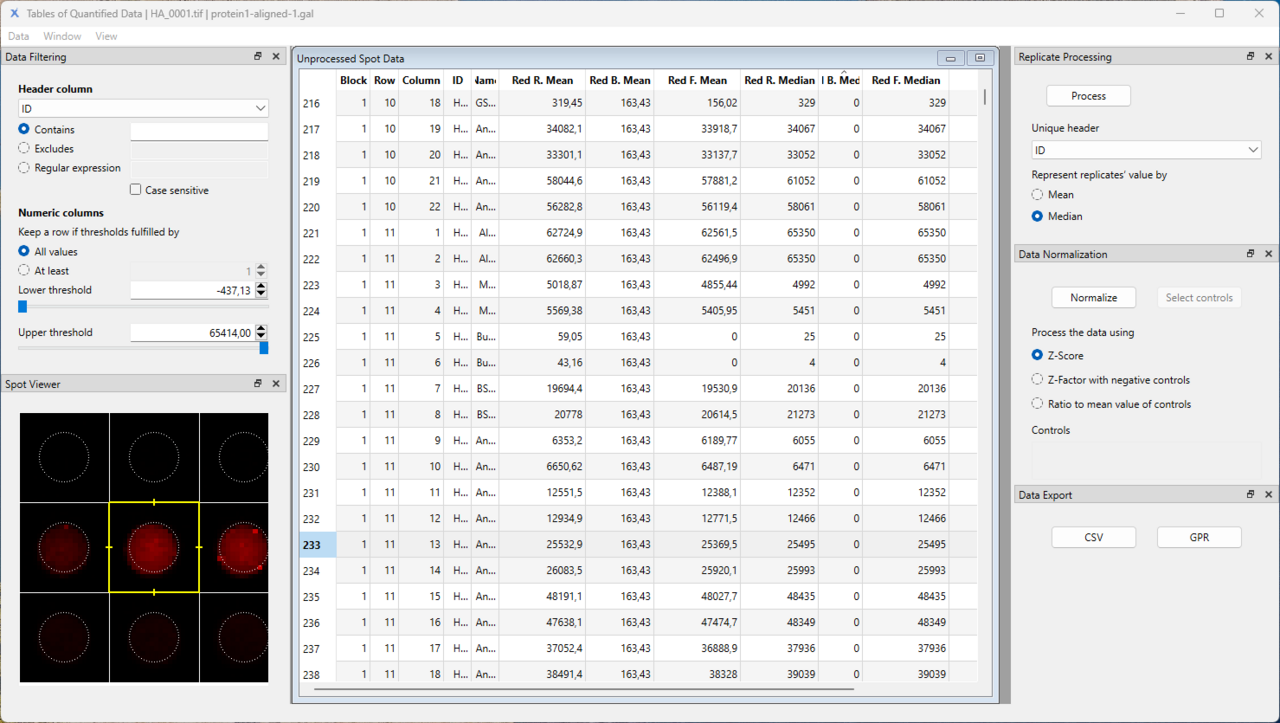Screen dimensions: 1280x723
Task: Undock the Data Normalization panel
Action: click(x=1250, y=253)
